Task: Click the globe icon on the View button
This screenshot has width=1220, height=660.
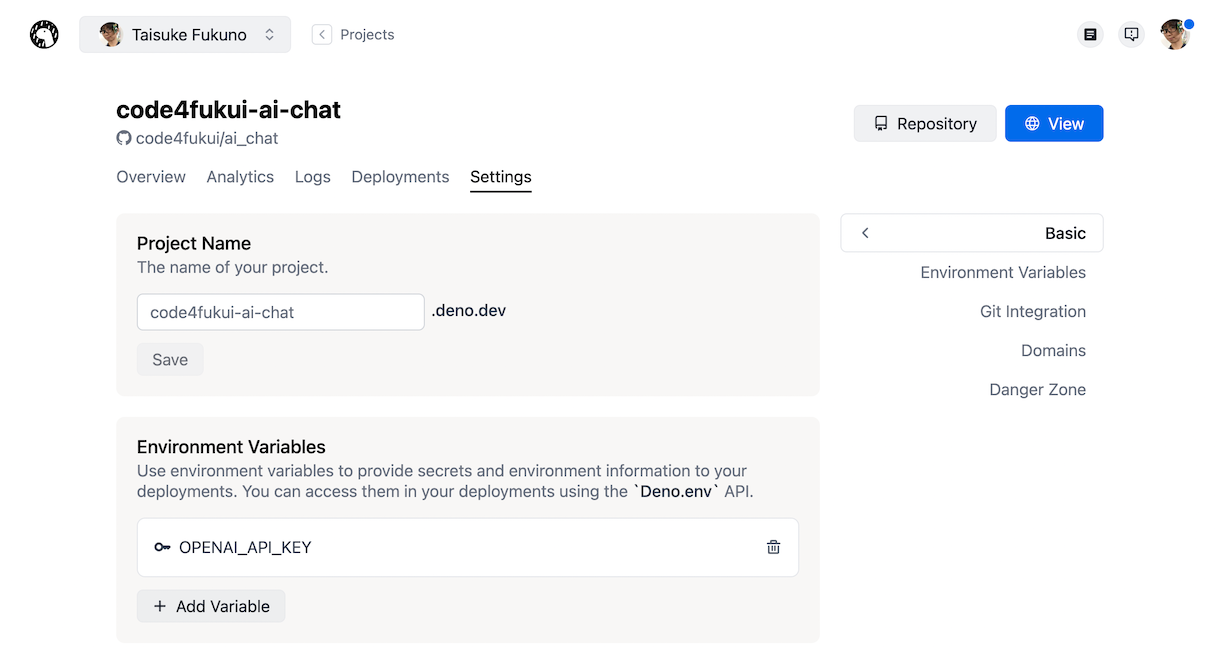Action: (1035, 123)
